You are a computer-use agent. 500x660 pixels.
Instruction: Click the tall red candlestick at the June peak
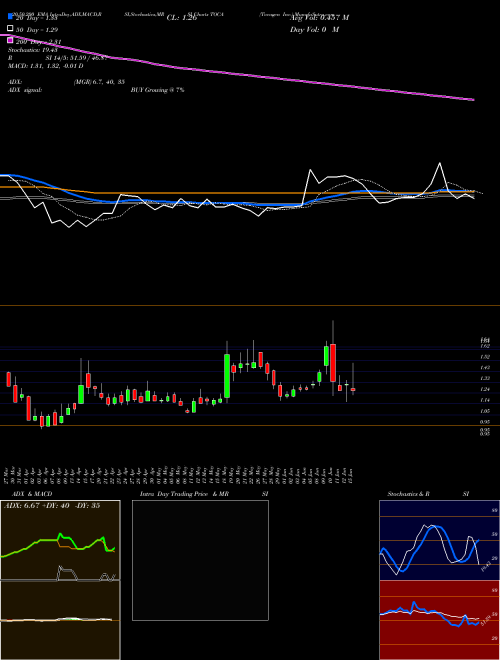(333, 363)
